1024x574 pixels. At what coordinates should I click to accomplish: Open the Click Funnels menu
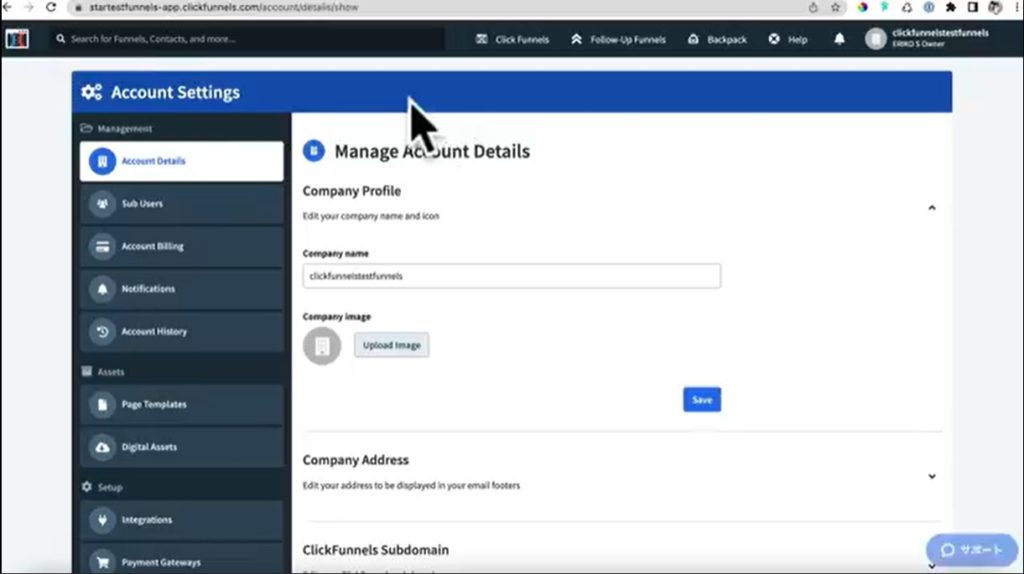pos(513,40)
